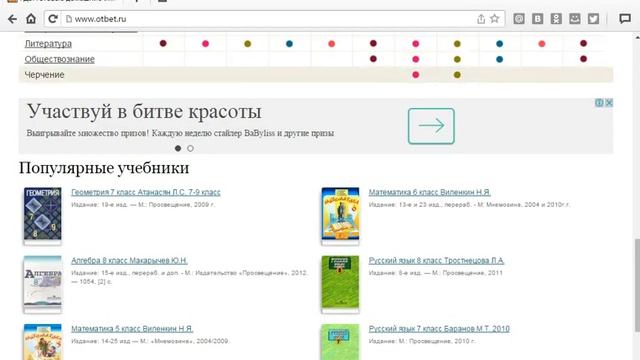Click the Русский язык 7 book cover
The height and width of the screenshot is (360, 640).
(x=340, y=342)
